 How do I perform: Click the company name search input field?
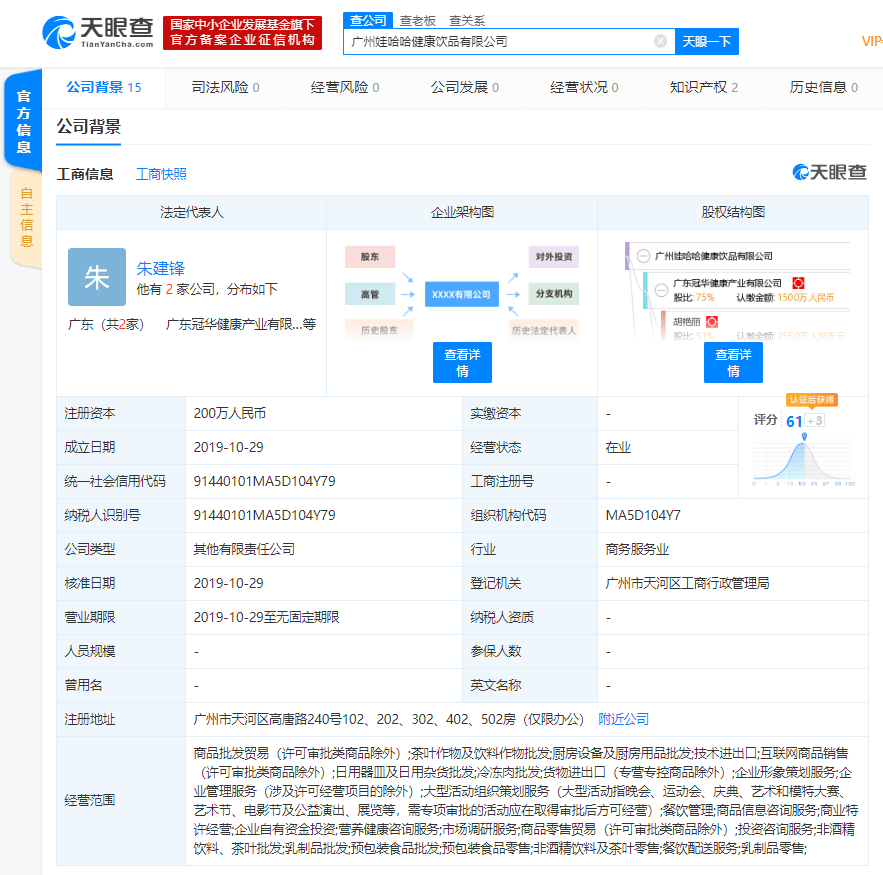500,41
